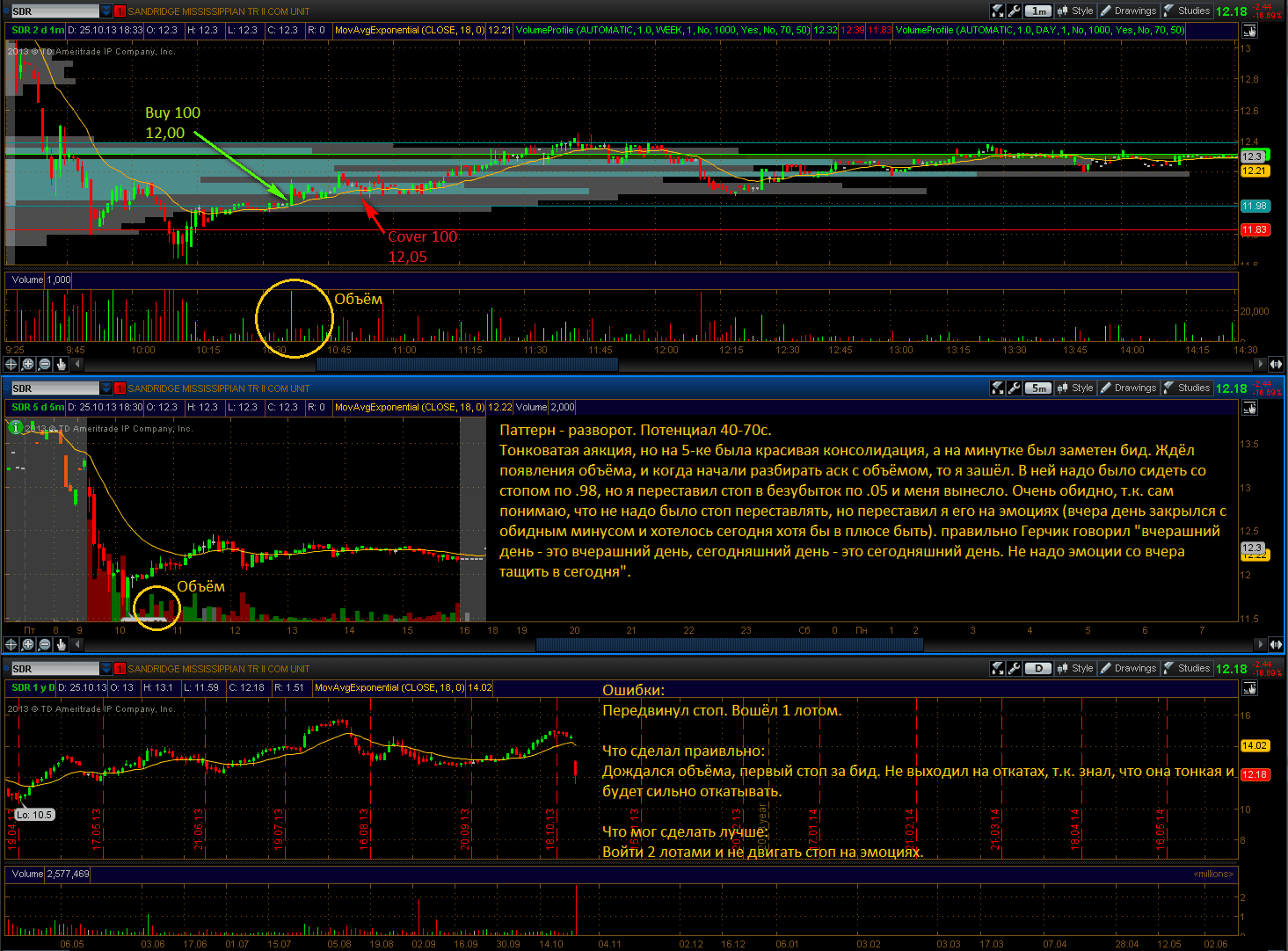1288x951 pixels.
Task: Click the time axis expansion icon under the 1m chart
Action: tap(1275, 363)
